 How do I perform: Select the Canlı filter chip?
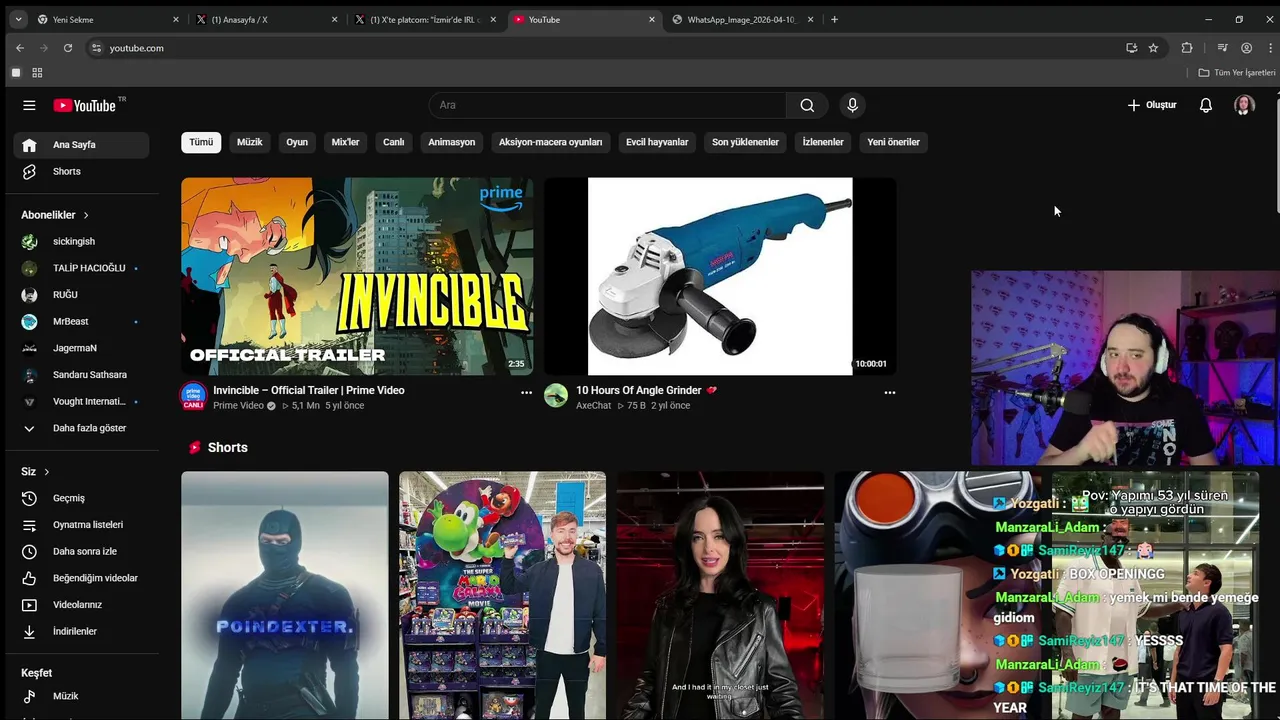pyautogui.click(x=393, y=142)
